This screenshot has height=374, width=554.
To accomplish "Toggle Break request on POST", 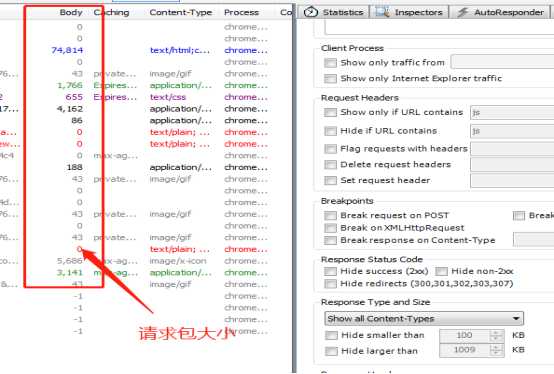I will click(x=330, y=215).
